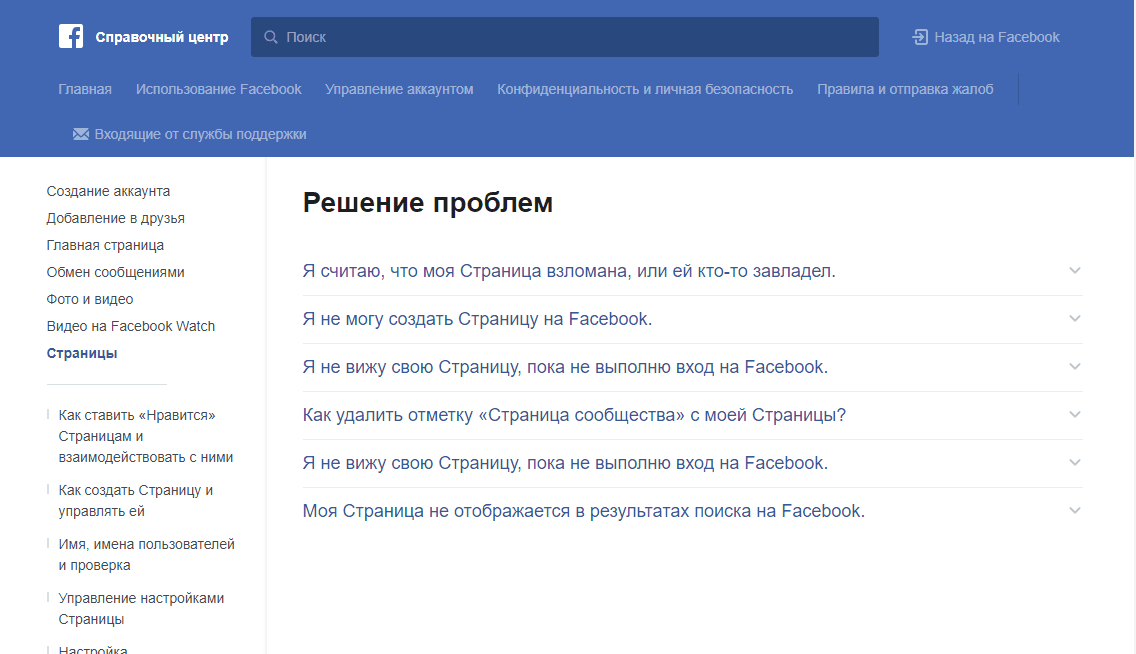Open question «Моя Страница не отображается в результатах поиска»
Image resolution: width=1136 pixels, height=654 pixels.
coord(584,511)
